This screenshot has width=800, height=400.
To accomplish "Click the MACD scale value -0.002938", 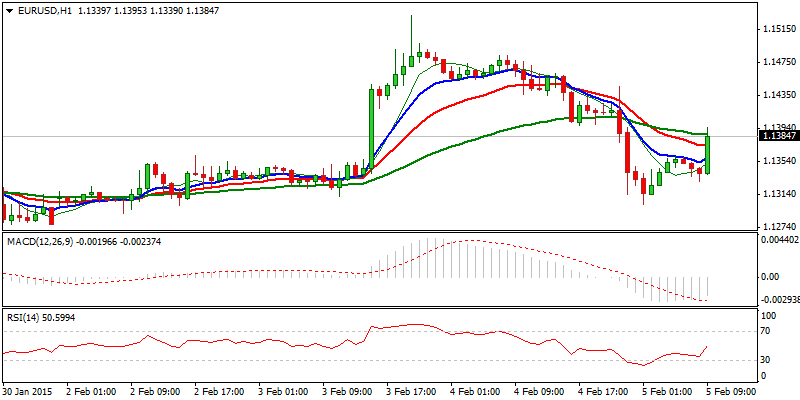I will [x=779, y=301].
